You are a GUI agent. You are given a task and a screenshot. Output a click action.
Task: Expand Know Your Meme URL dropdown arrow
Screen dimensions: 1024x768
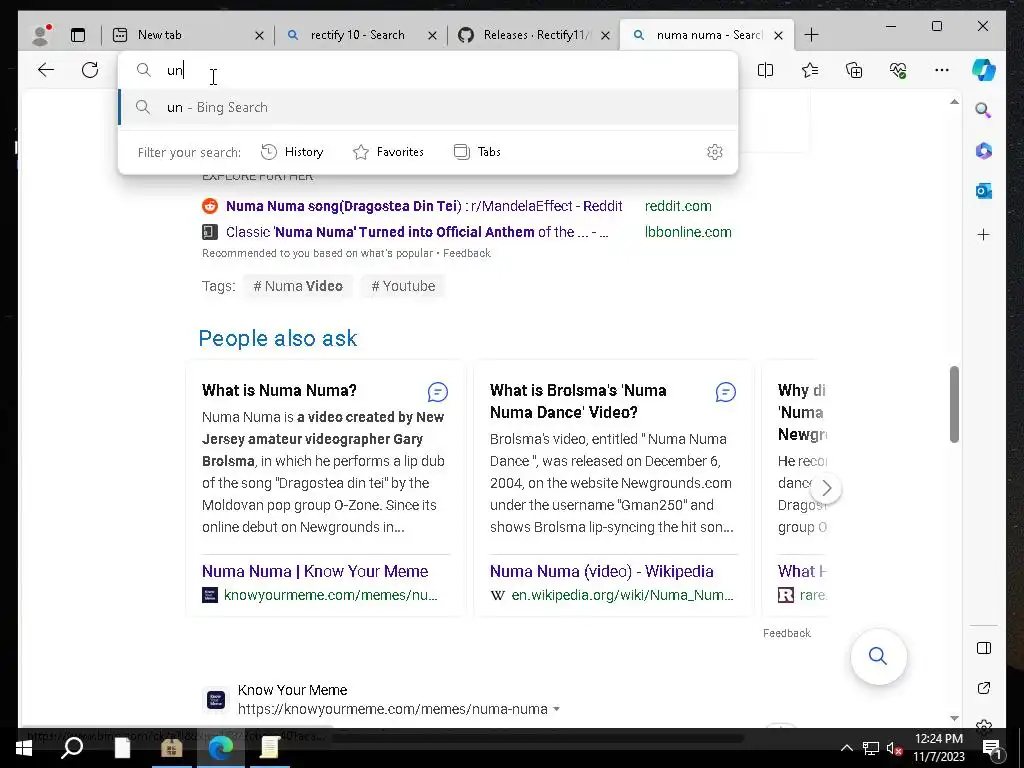tap(556, 709)
